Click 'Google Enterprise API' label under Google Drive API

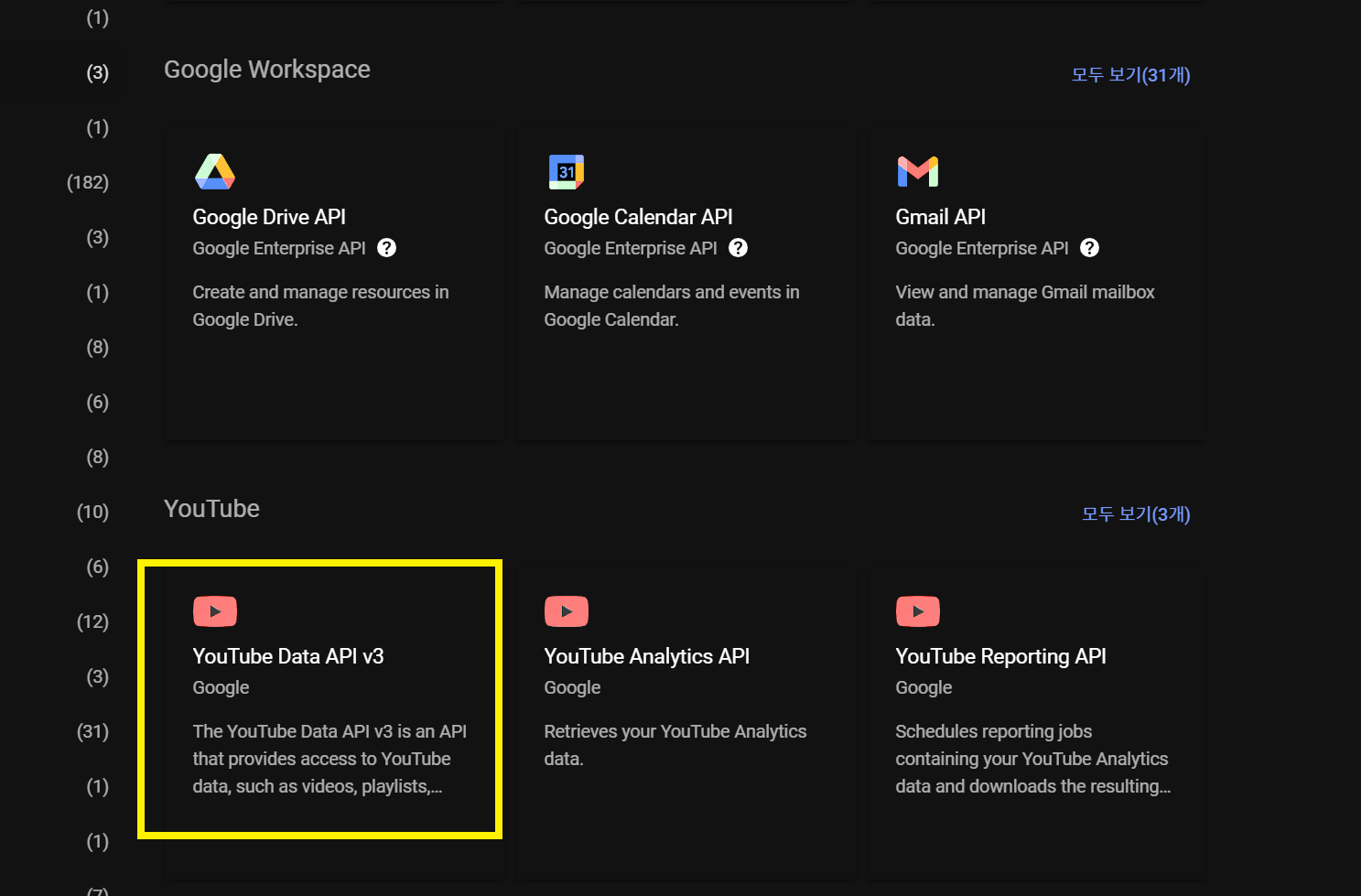click(279, 248)
